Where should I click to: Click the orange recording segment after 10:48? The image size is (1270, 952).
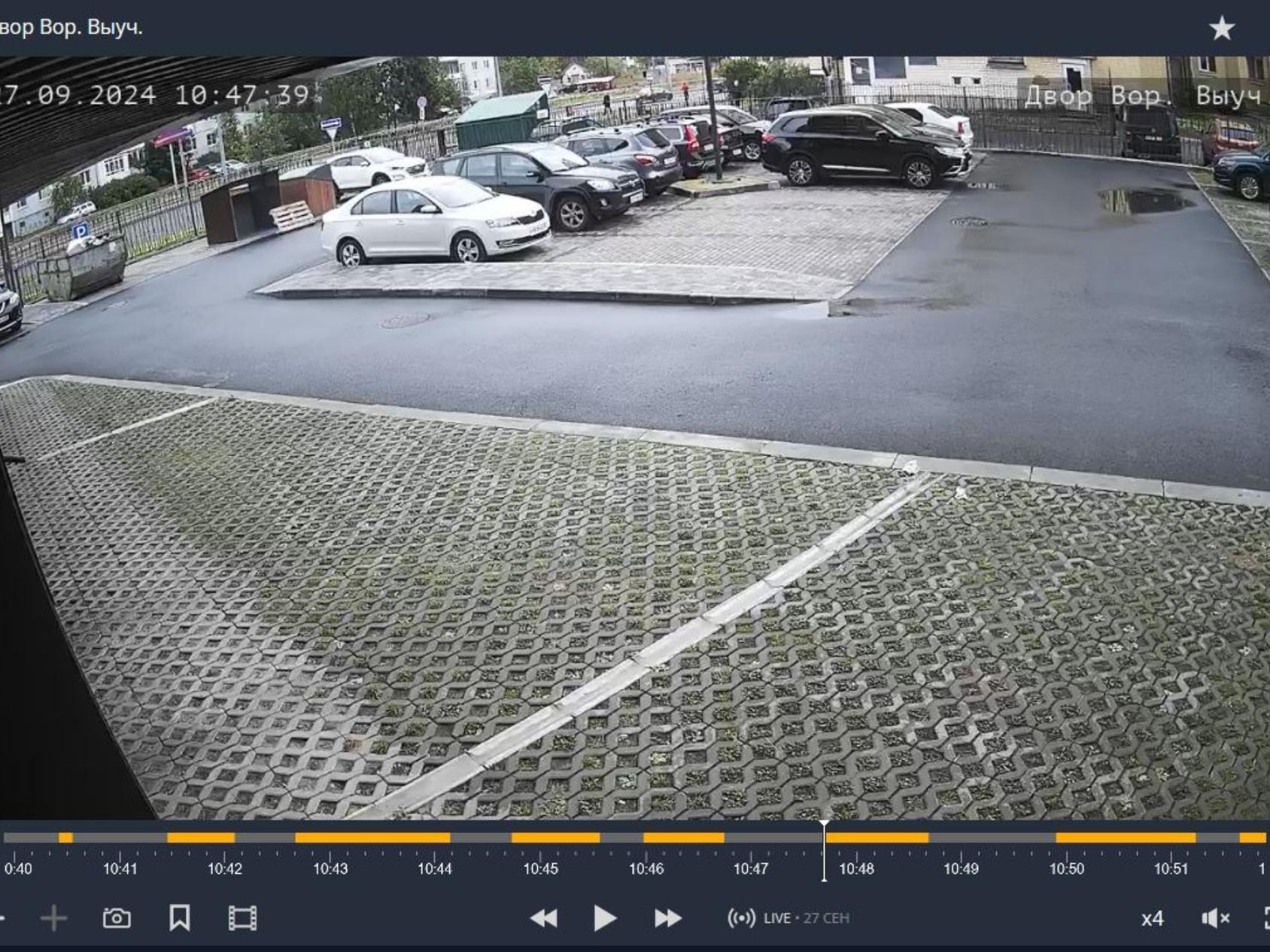pos(877,838)
